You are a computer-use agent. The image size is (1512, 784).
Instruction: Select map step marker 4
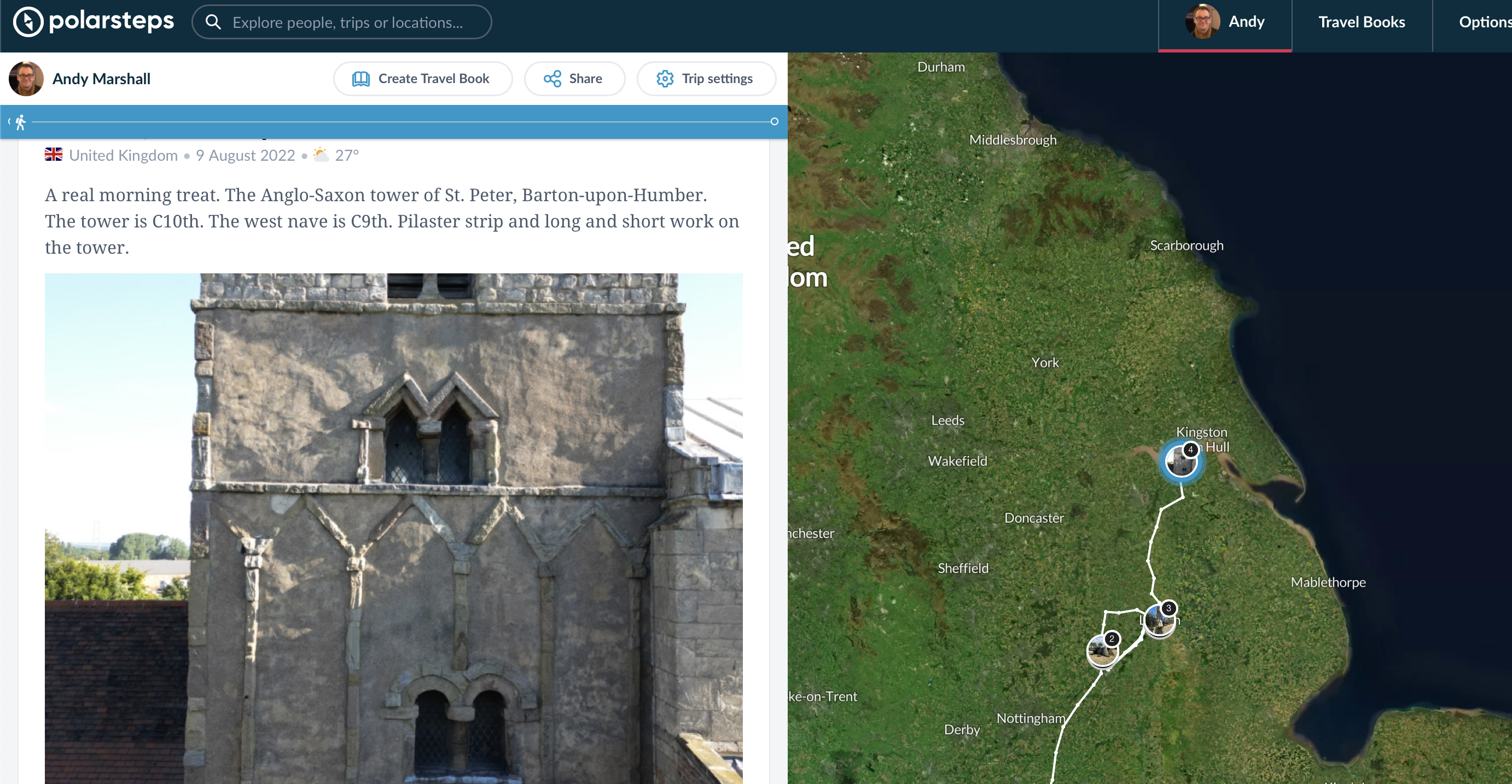1180,461
